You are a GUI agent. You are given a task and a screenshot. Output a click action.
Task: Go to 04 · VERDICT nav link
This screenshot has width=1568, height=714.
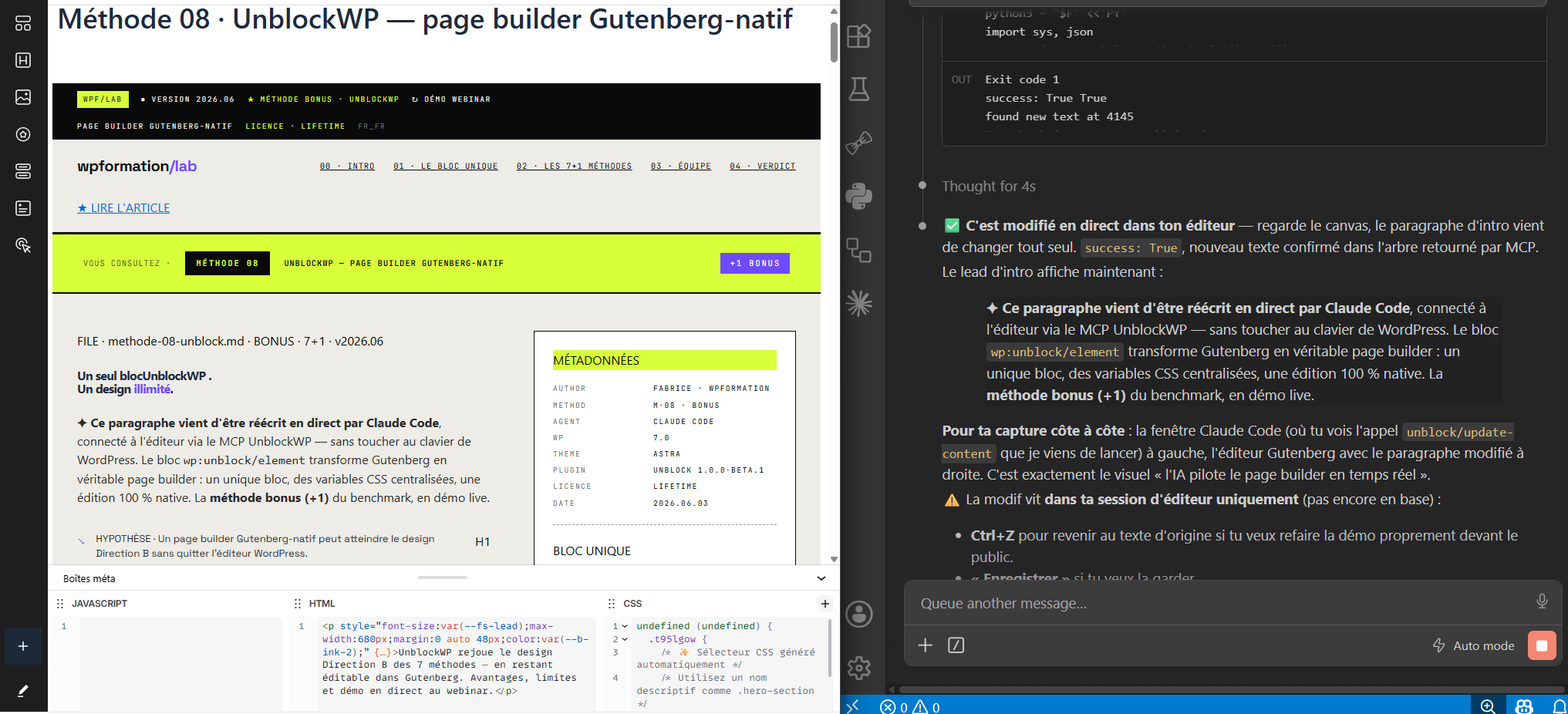(x=763, y=167)
